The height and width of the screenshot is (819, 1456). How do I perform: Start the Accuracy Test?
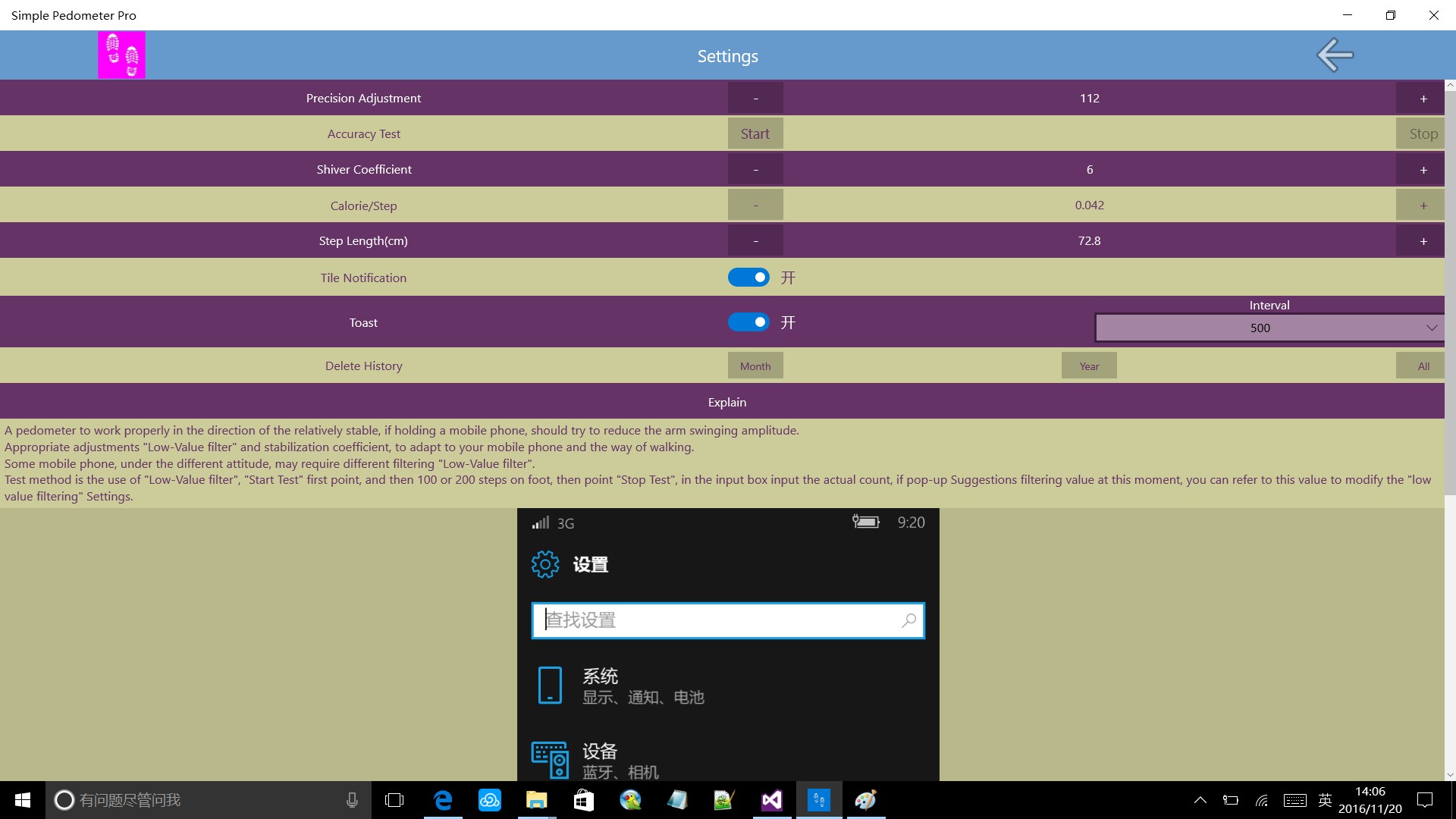pyautogui.click(x=755, y=134)
